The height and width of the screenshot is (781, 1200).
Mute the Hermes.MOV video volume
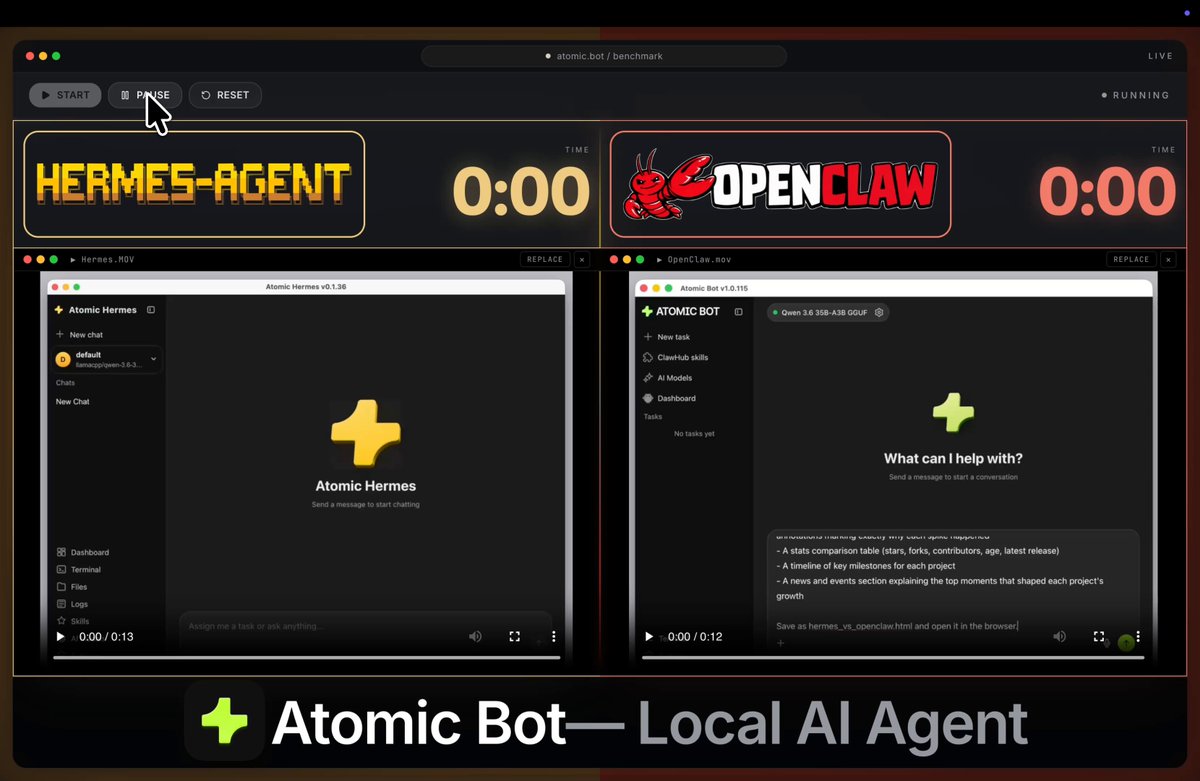pyautogui.click(x=475, y=636)
